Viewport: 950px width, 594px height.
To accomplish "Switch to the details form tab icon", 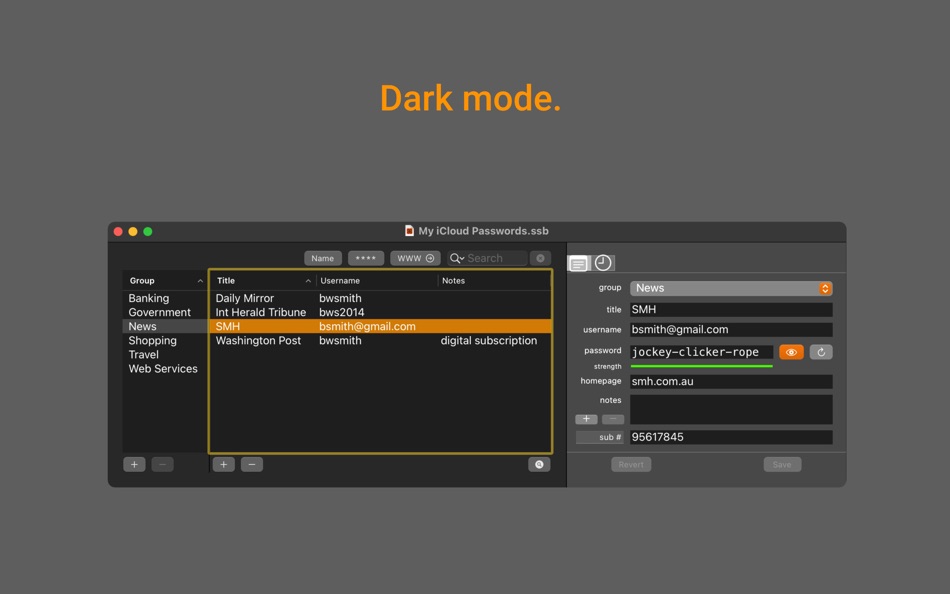I will (x=579, y=264).
